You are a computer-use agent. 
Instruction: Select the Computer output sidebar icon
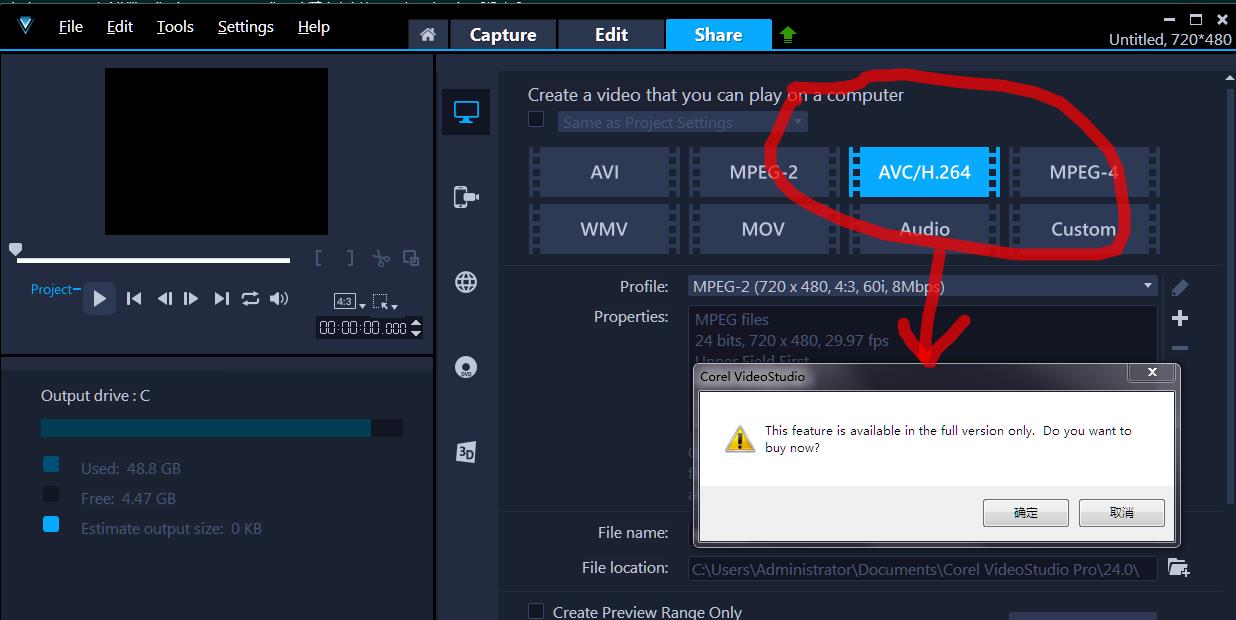(x=466, y=112)
